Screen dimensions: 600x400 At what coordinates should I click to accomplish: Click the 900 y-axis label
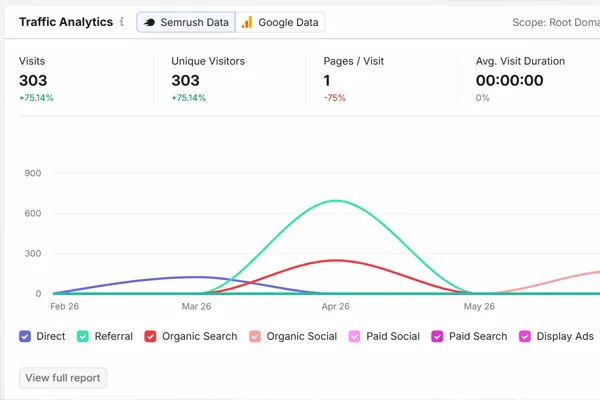pyautogui.click(x=33, y=173)
